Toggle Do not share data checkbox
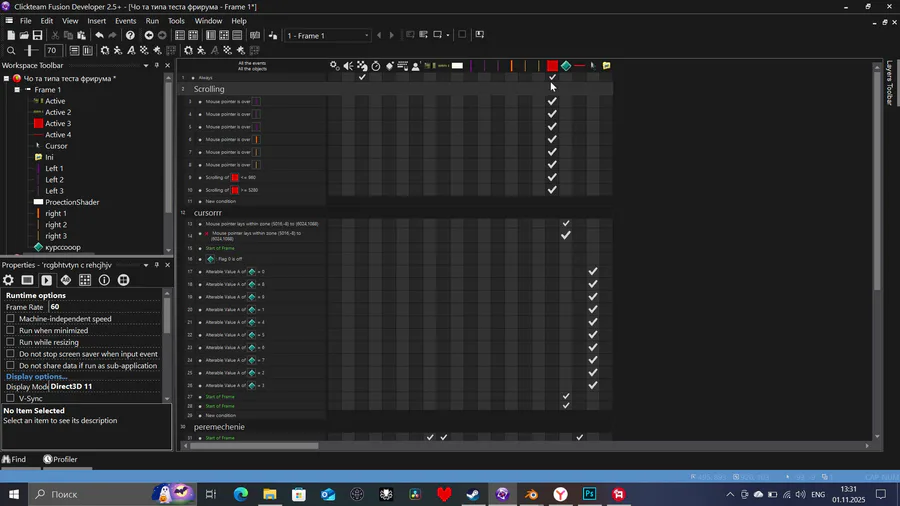 pos(10,365)
